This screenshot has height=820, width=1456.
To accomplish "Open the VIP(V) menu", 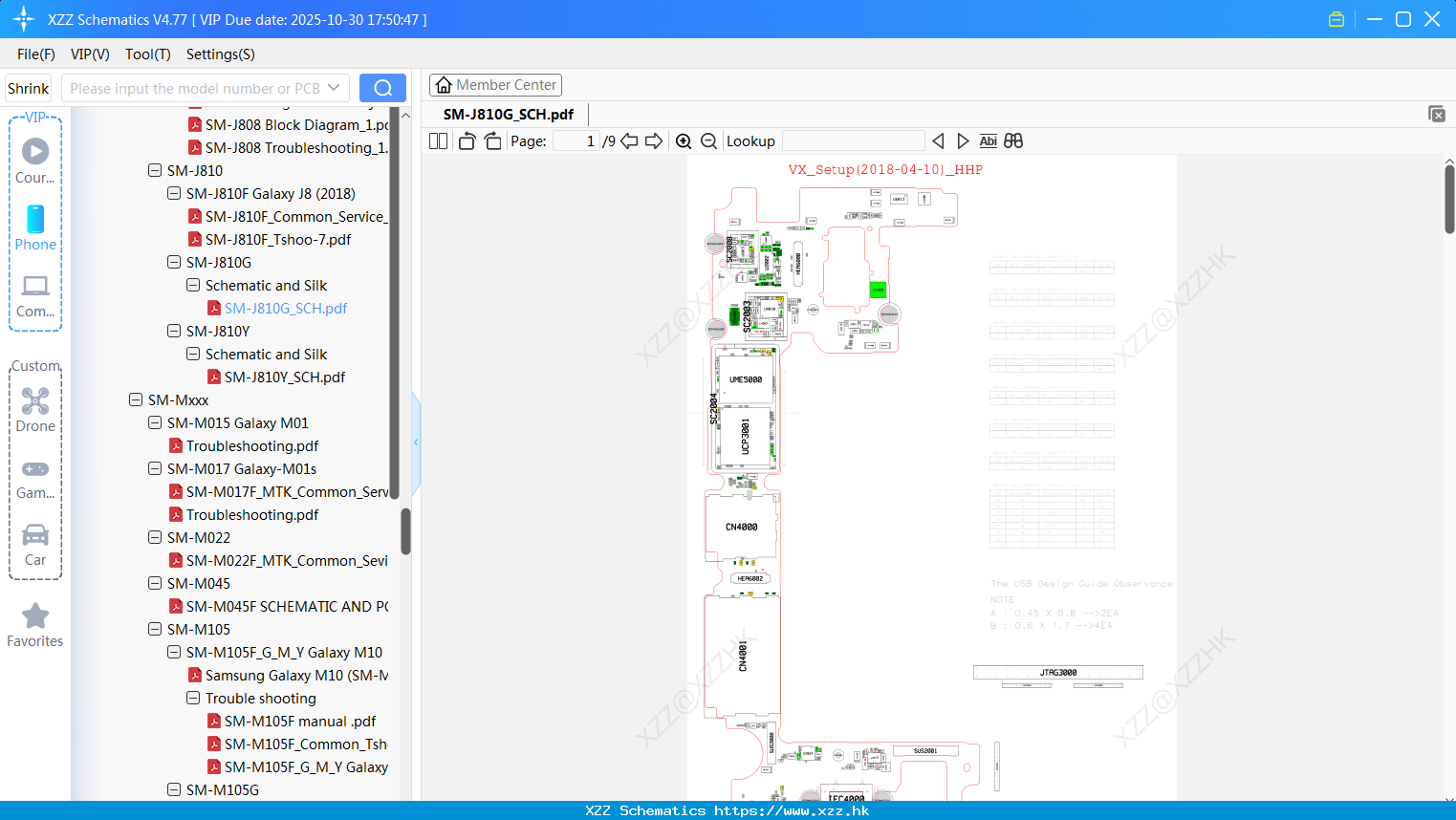I will point(90,54).
